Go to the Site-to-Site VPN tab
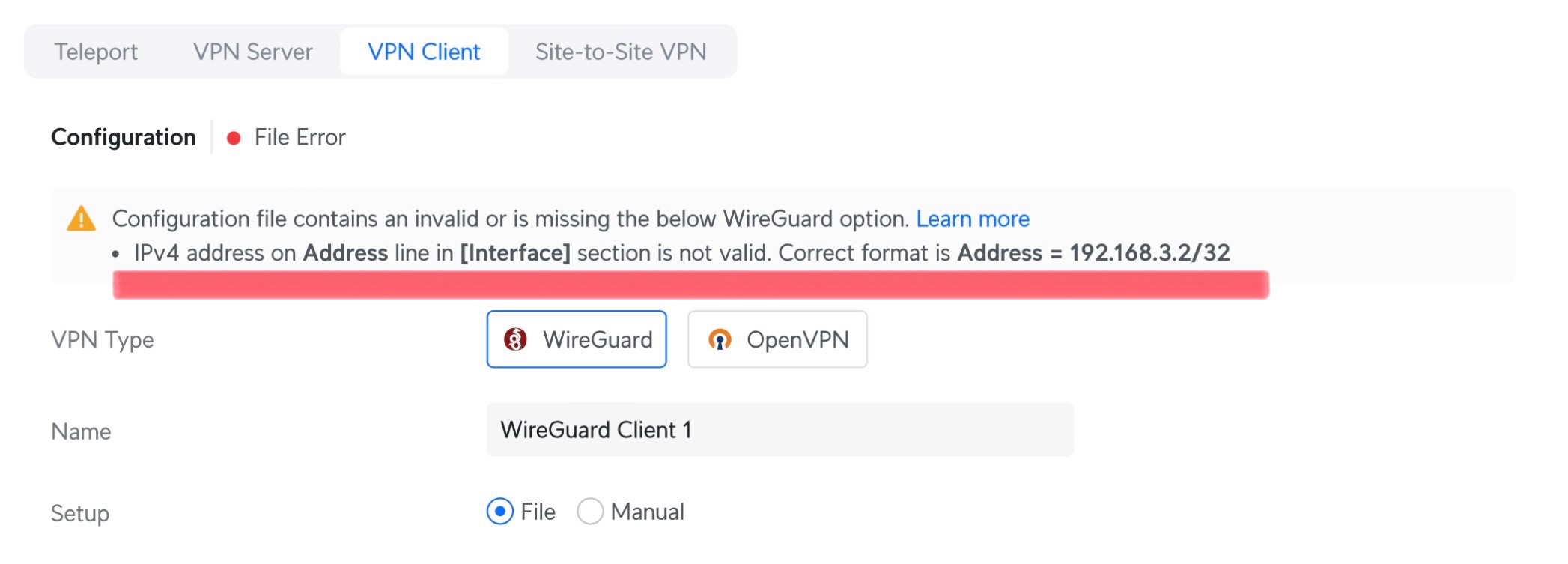 [621, 52]
